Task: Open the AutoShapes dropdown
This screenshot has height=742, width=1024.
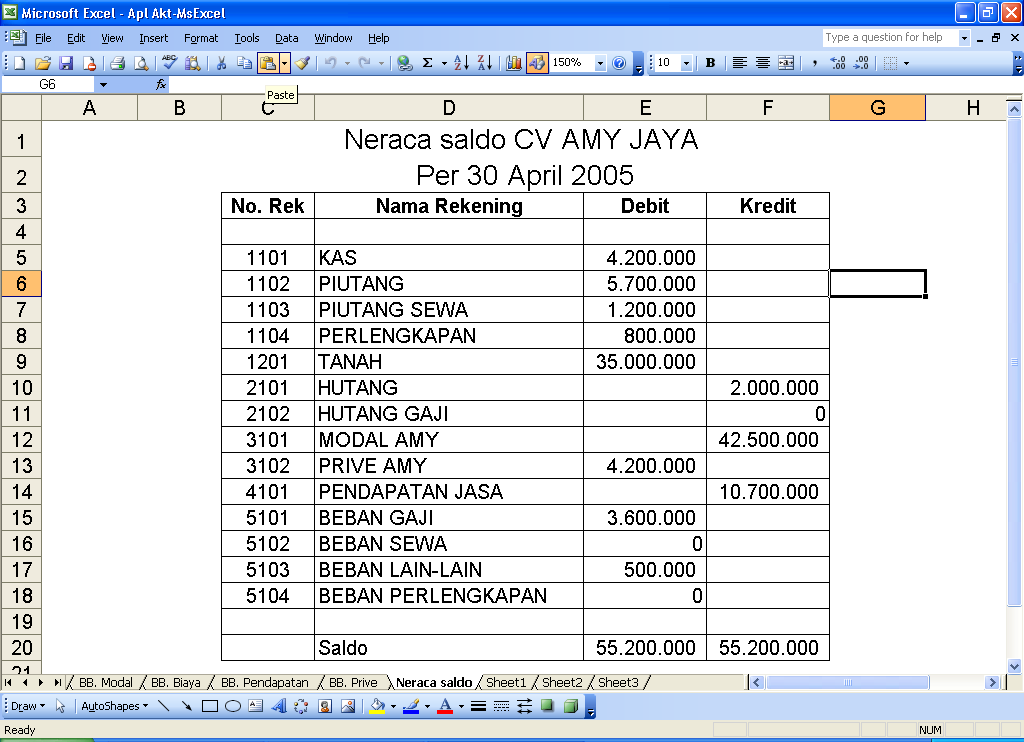Action: (x=114, y=706)
